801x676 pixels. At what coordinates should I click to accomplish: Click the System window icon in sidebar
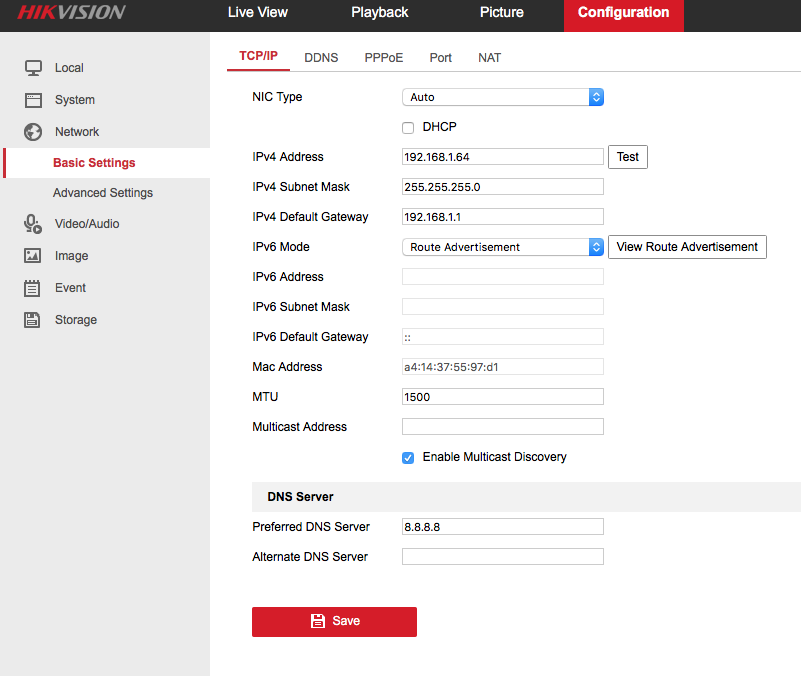click(33, 100)
